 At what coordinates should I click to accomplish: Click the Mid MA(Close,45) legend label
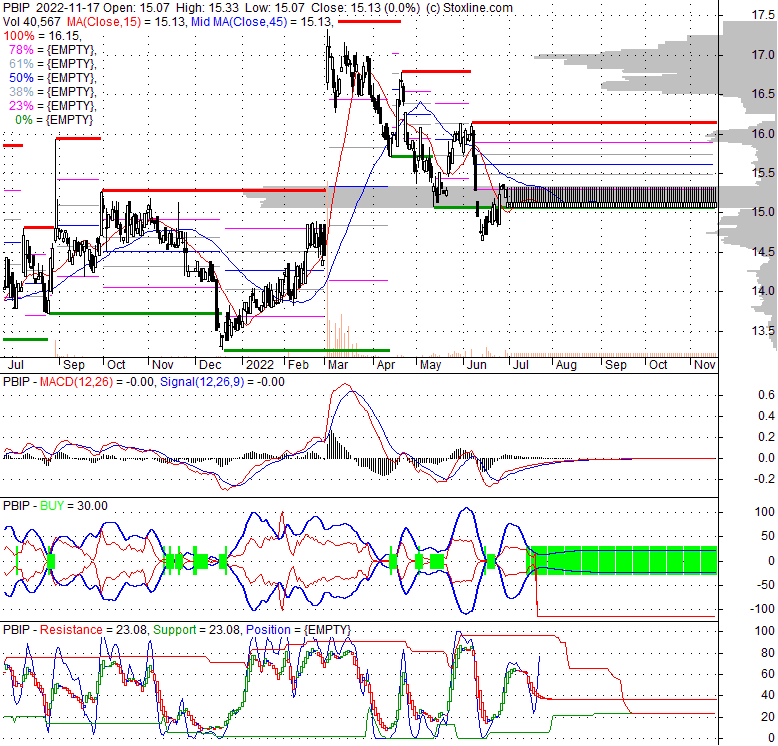coord(239,22)
